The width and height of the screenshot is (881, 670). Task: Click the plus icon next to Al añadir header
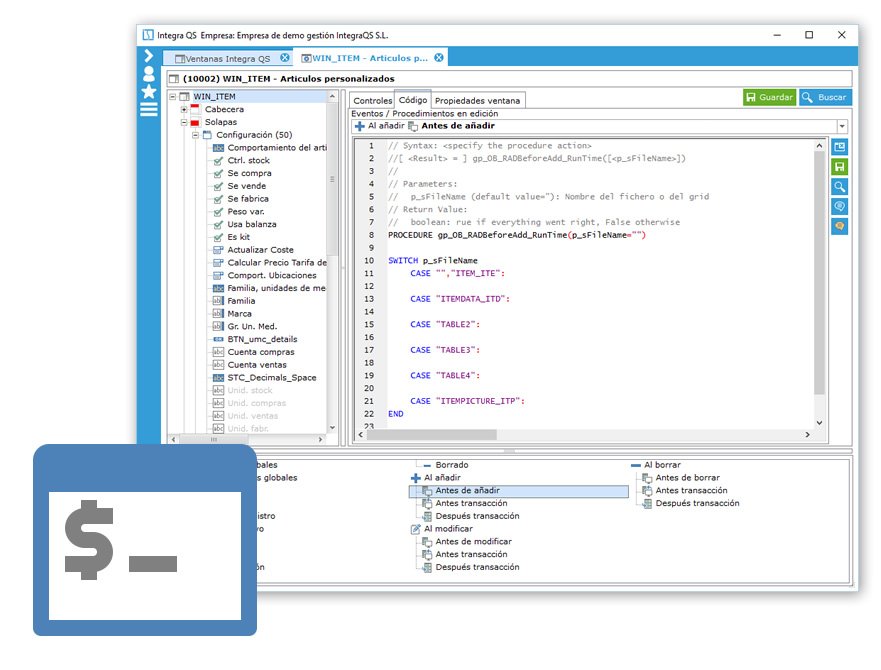(x=360, y=126)
